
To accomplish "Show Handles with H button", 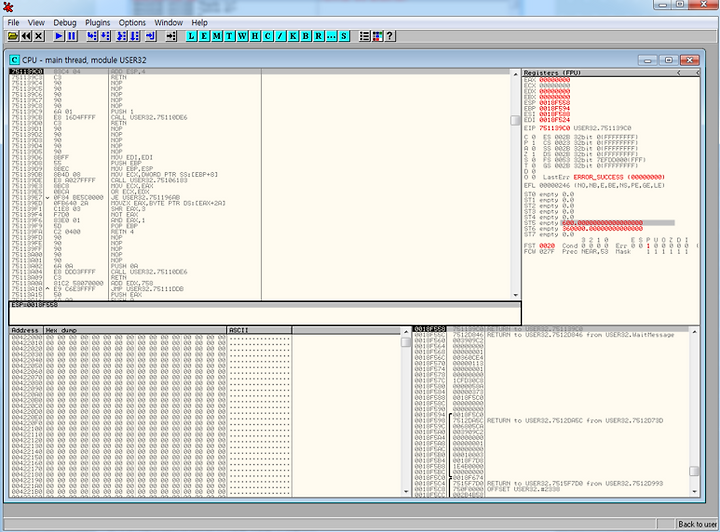I will (x=255, y=36).
